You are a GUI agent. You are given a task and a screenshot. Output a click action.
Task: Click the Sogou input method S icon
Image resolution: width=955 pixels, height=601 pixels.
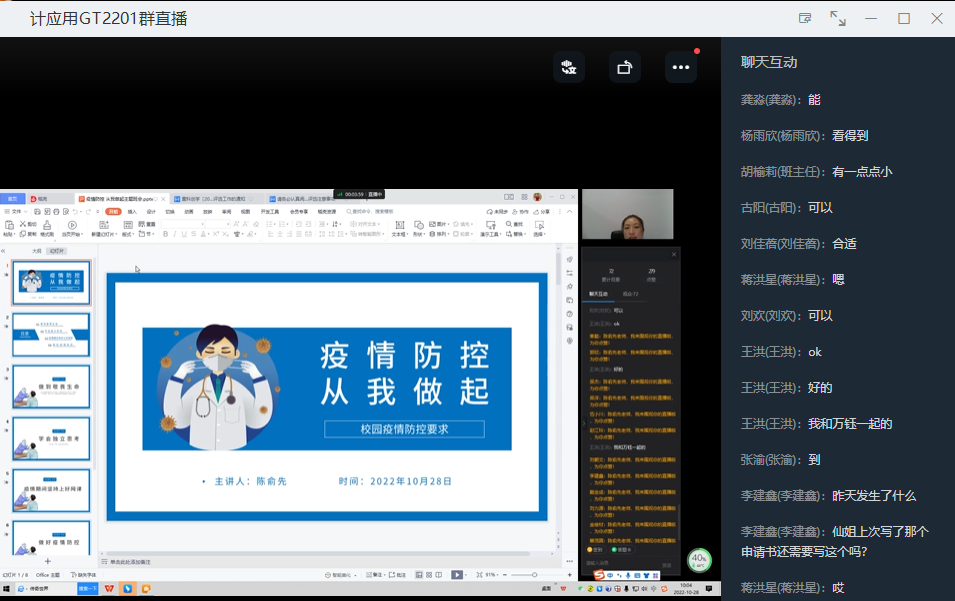click(x=600, y=575)
